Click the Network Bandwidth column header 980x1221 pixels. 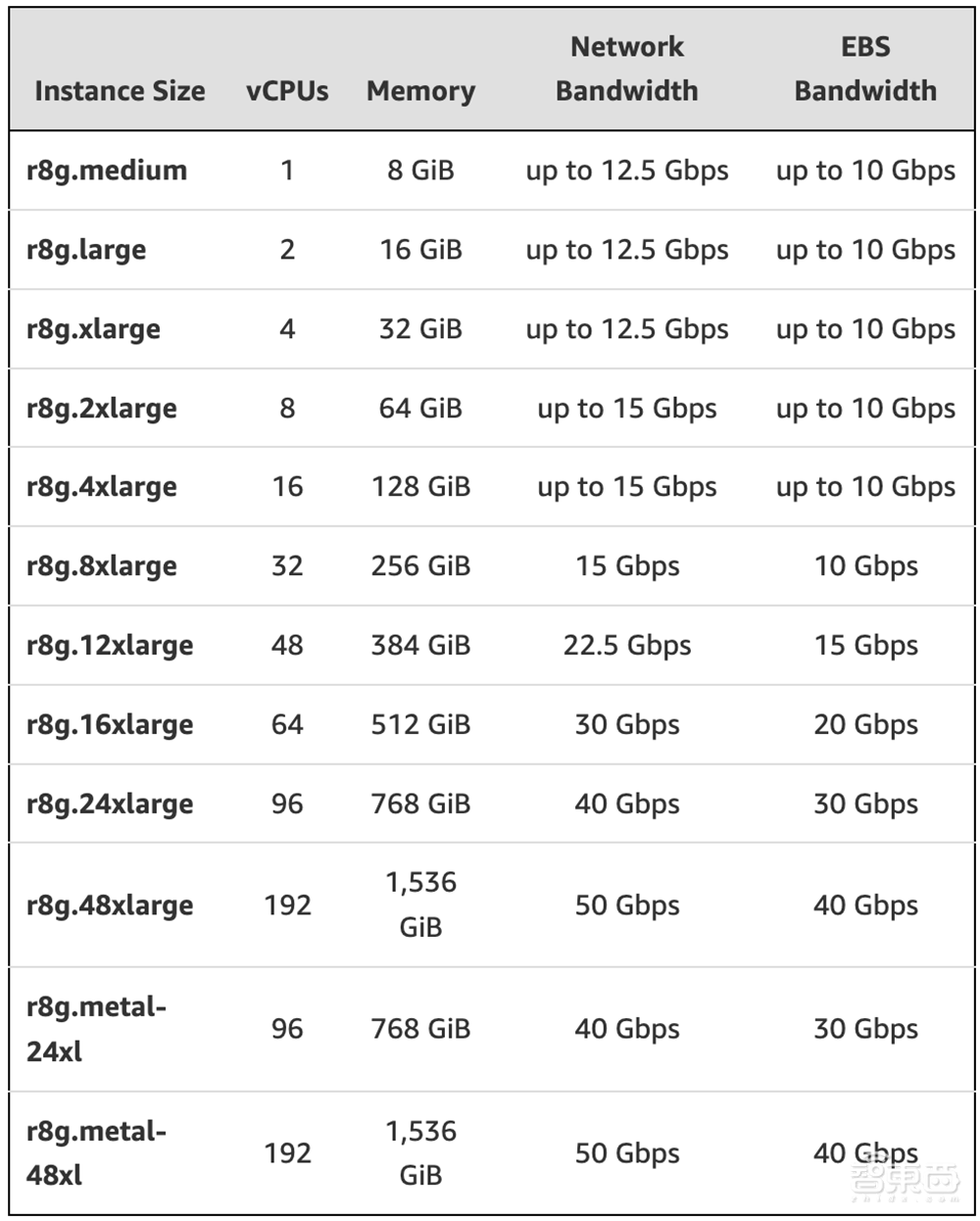pos(627,69)
